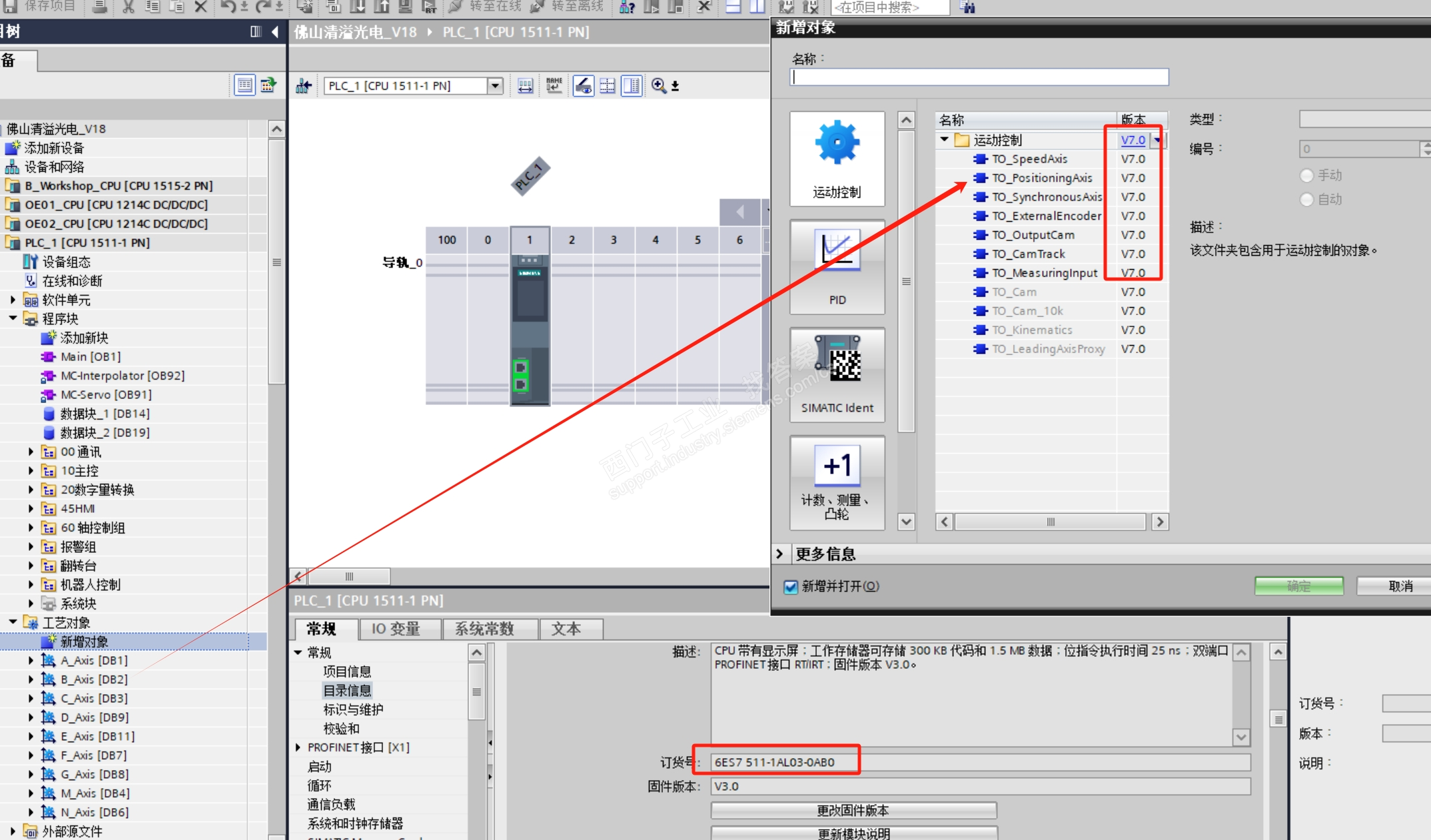Toggle the 新增并打开 checkbox
This screenshot has width=1431, height=840.
click(x=791, y=586)
